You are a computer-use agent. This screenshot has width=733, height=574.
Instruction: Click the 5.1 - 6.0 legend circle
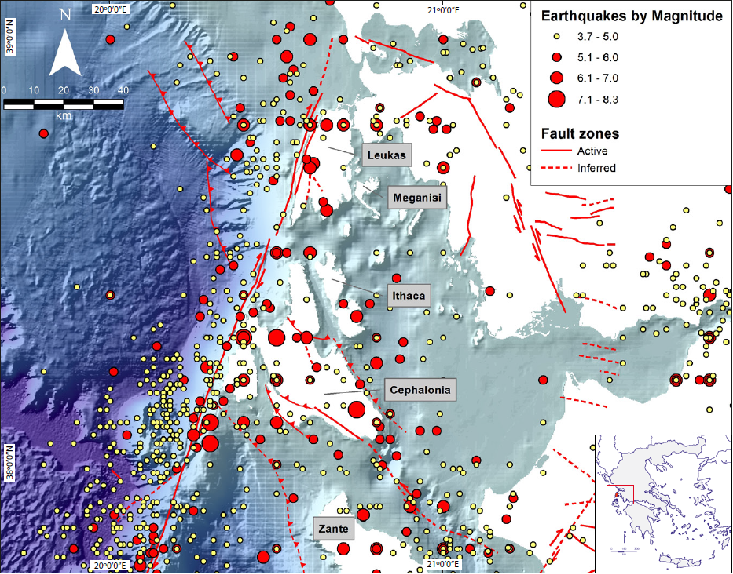click(556, 56)
